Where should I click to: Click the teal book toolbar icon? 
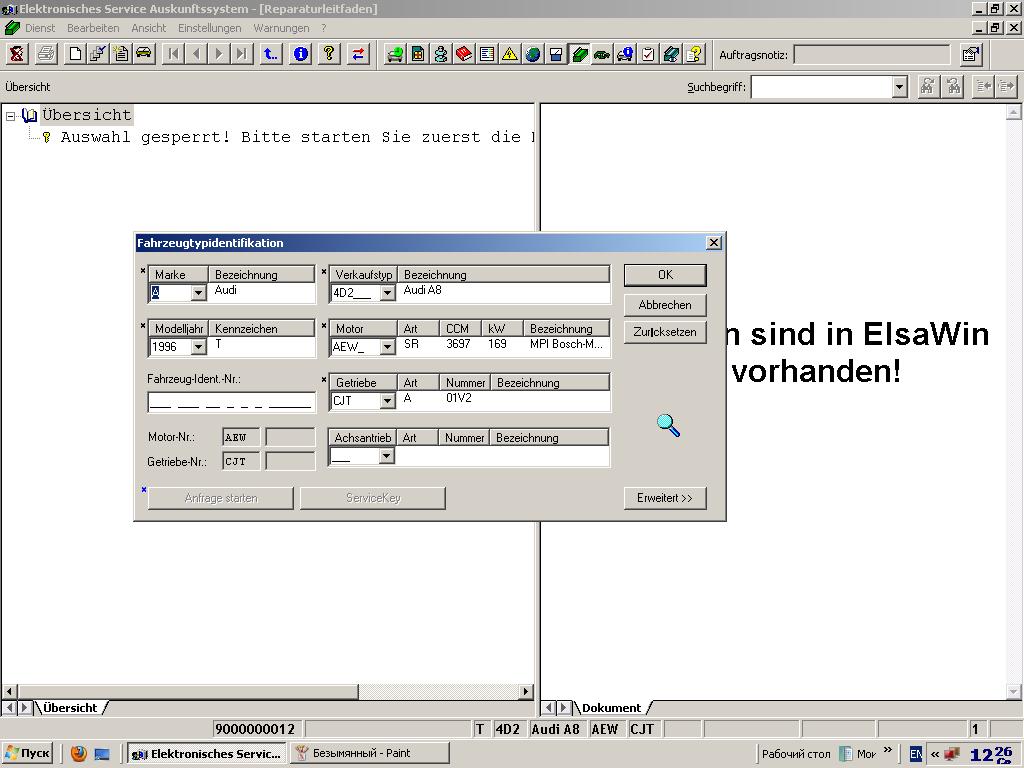pos(671,54)
